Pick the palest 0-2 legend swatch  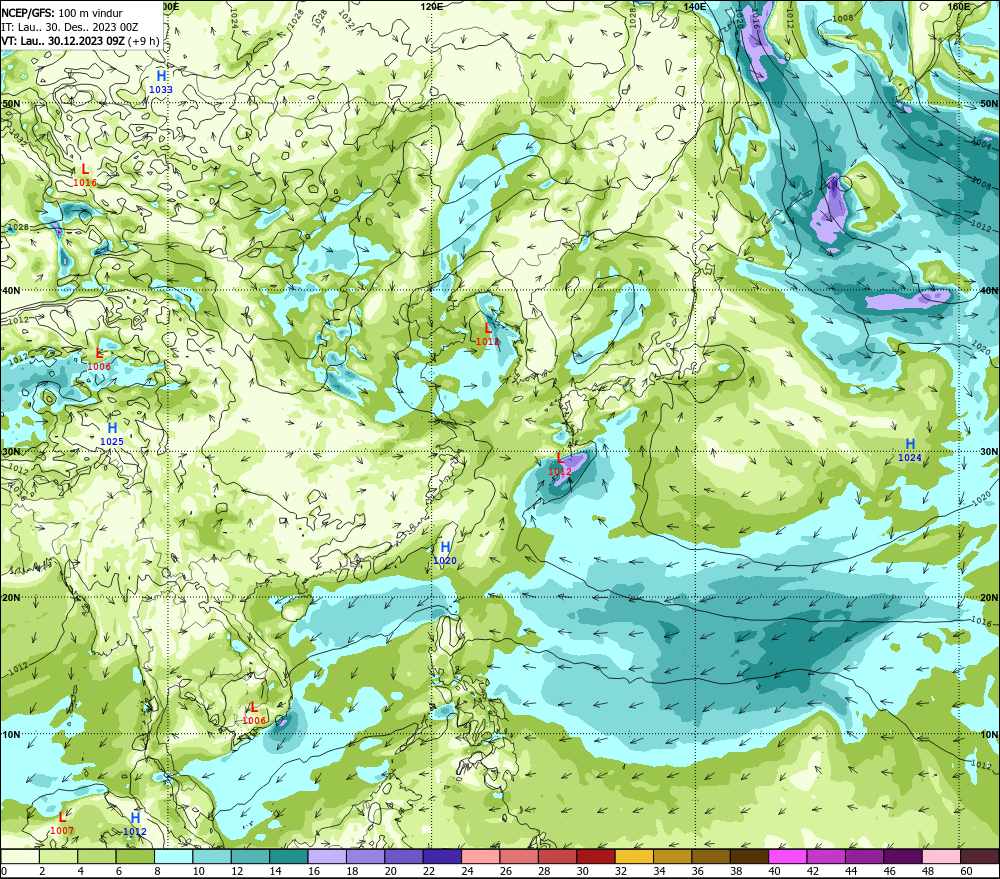click(20, 856)
